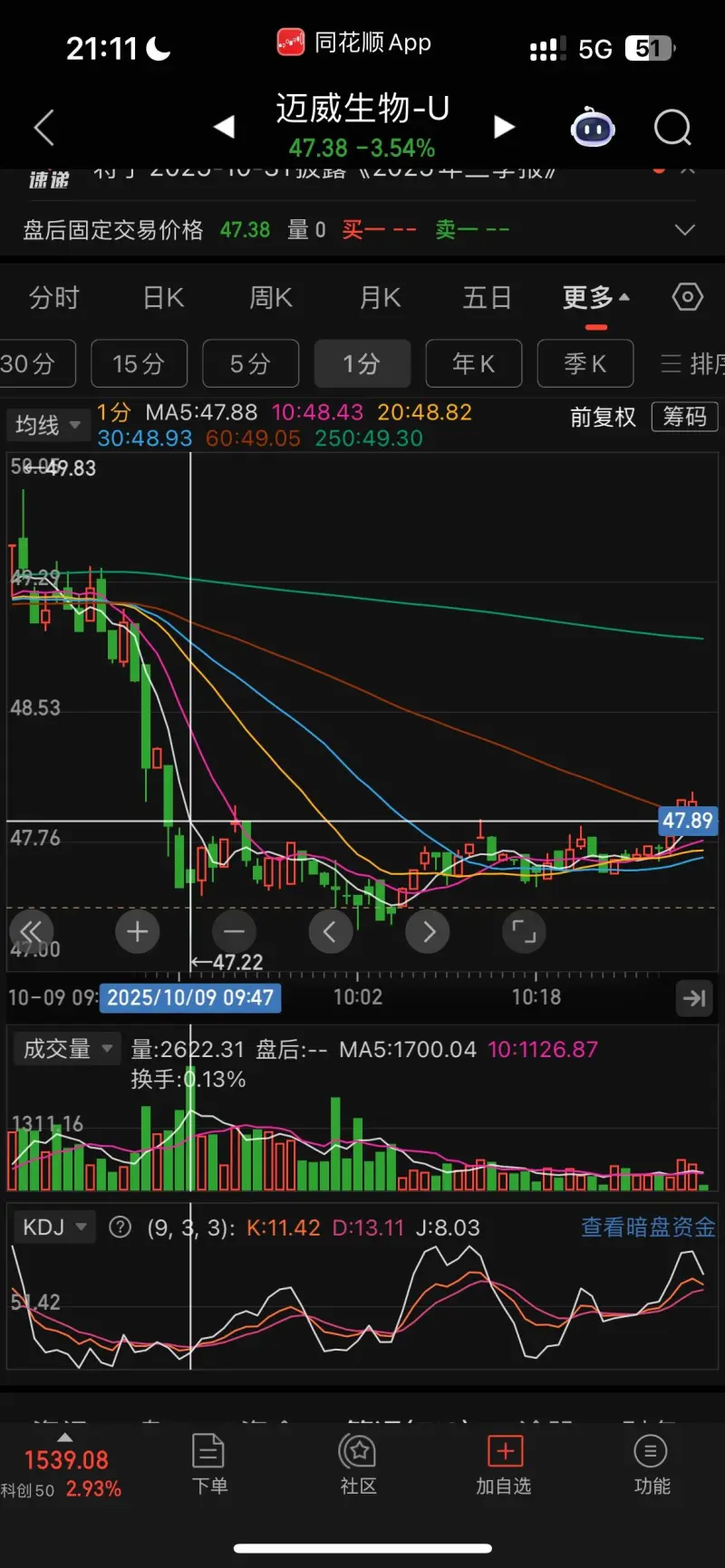Switch to previous stock triangle

224,128
